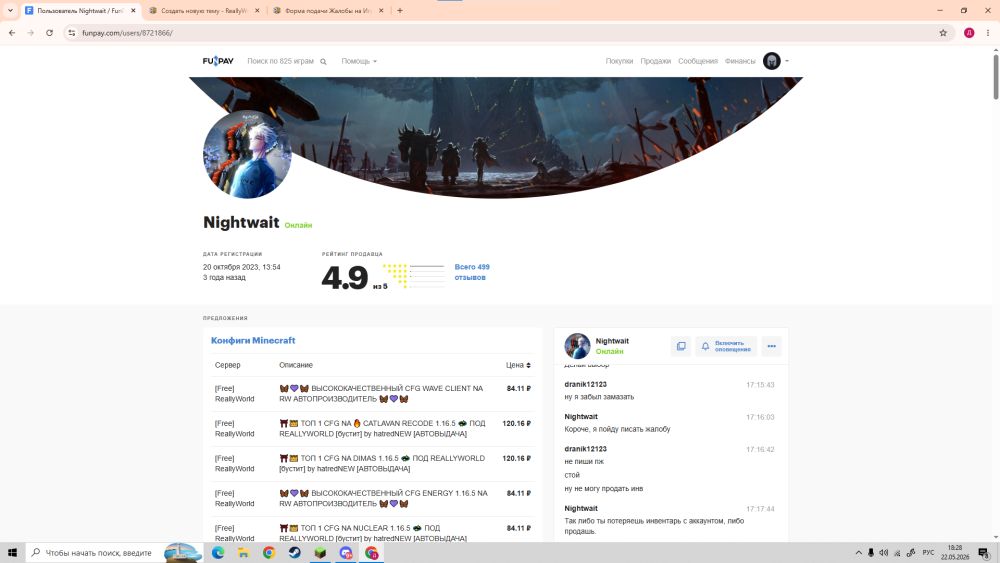Screen dimensions: 1000x563
Task: Open the chat three-dots more menu
Action: [x=771, y=346]
